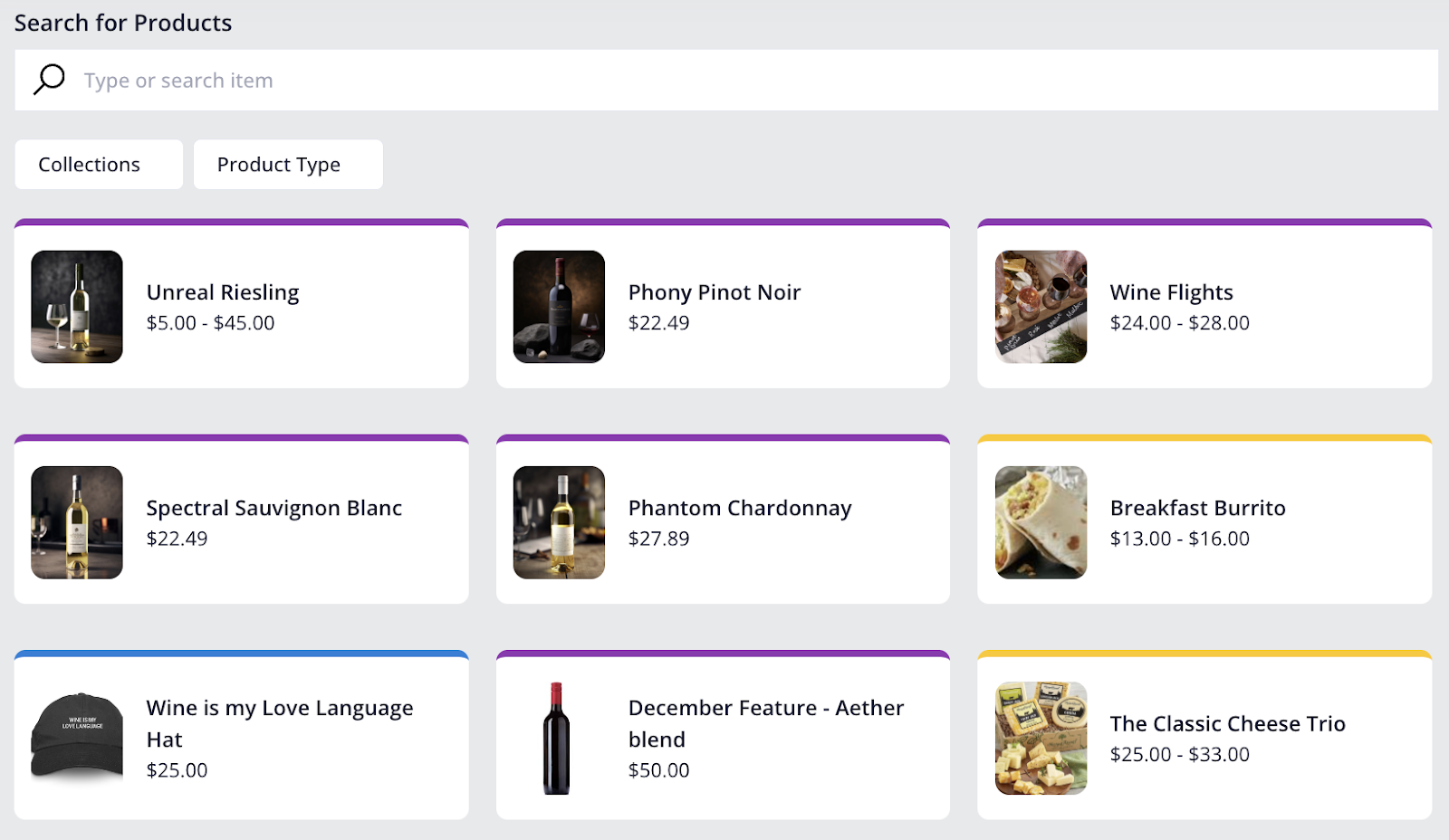Open the Wine Flights product photo
The height and width of the screenshot is (840, 1449).
(1041, 307)
